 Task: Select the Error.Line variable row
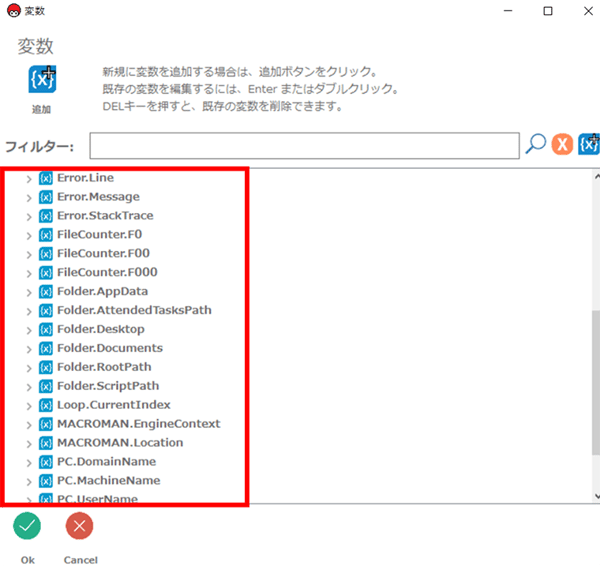point(85,178)
